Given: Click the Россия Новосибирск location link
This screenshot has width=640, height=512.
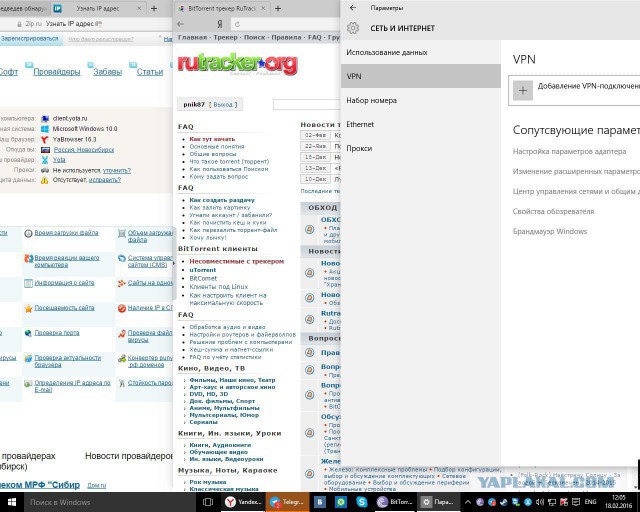Looking at the screenshot, I should 84,149.
